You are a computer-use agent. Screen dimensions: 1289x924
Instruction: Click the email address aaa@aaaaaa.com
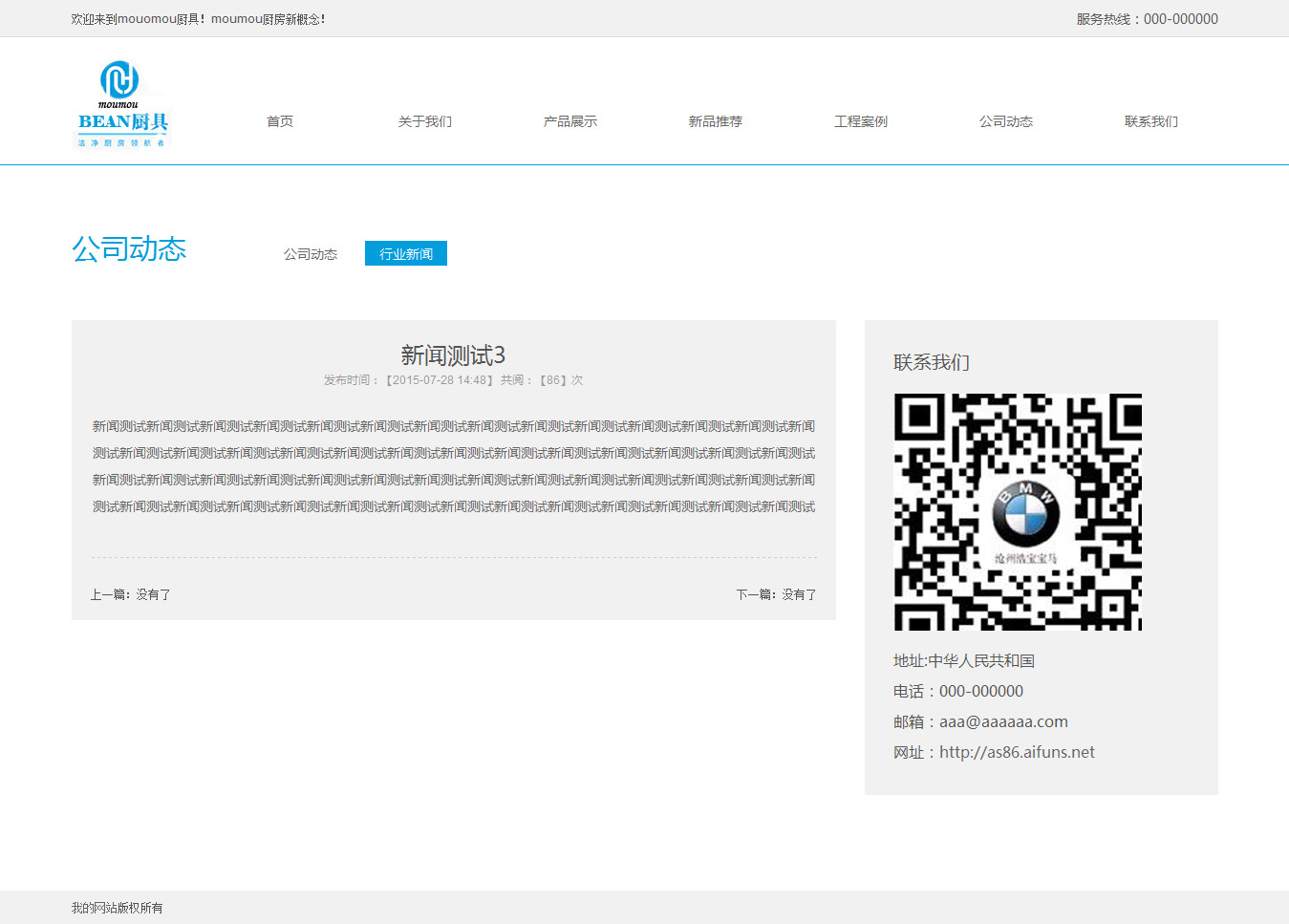(1003, 721)
